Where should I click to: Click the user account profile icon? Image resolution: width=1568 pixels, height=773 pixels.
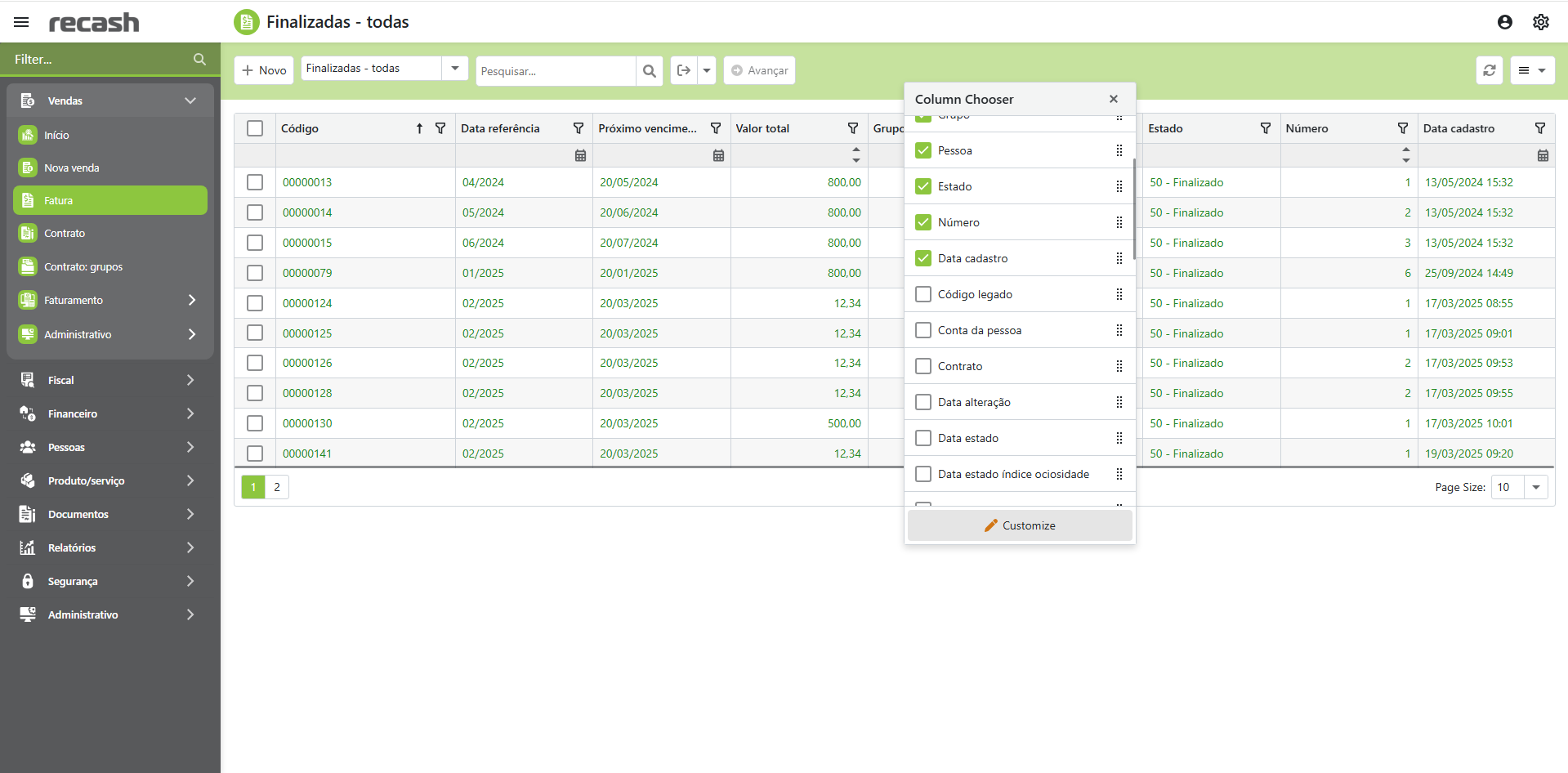pyautogui.click(x=1504, y=22)
